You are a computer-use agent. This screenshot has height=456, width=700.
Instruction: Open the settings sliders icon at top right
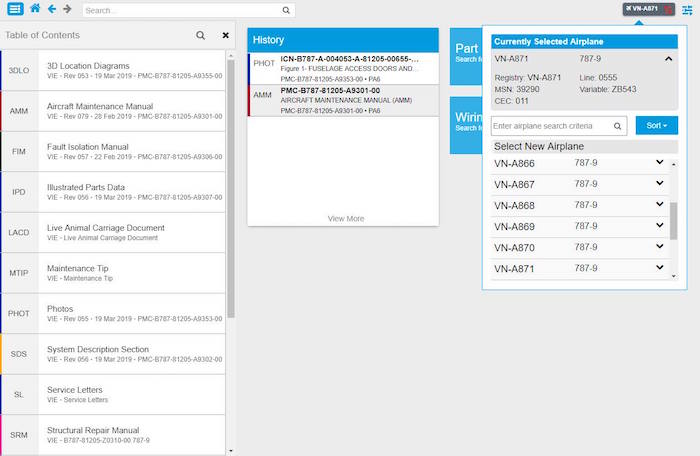click(687, 9)
